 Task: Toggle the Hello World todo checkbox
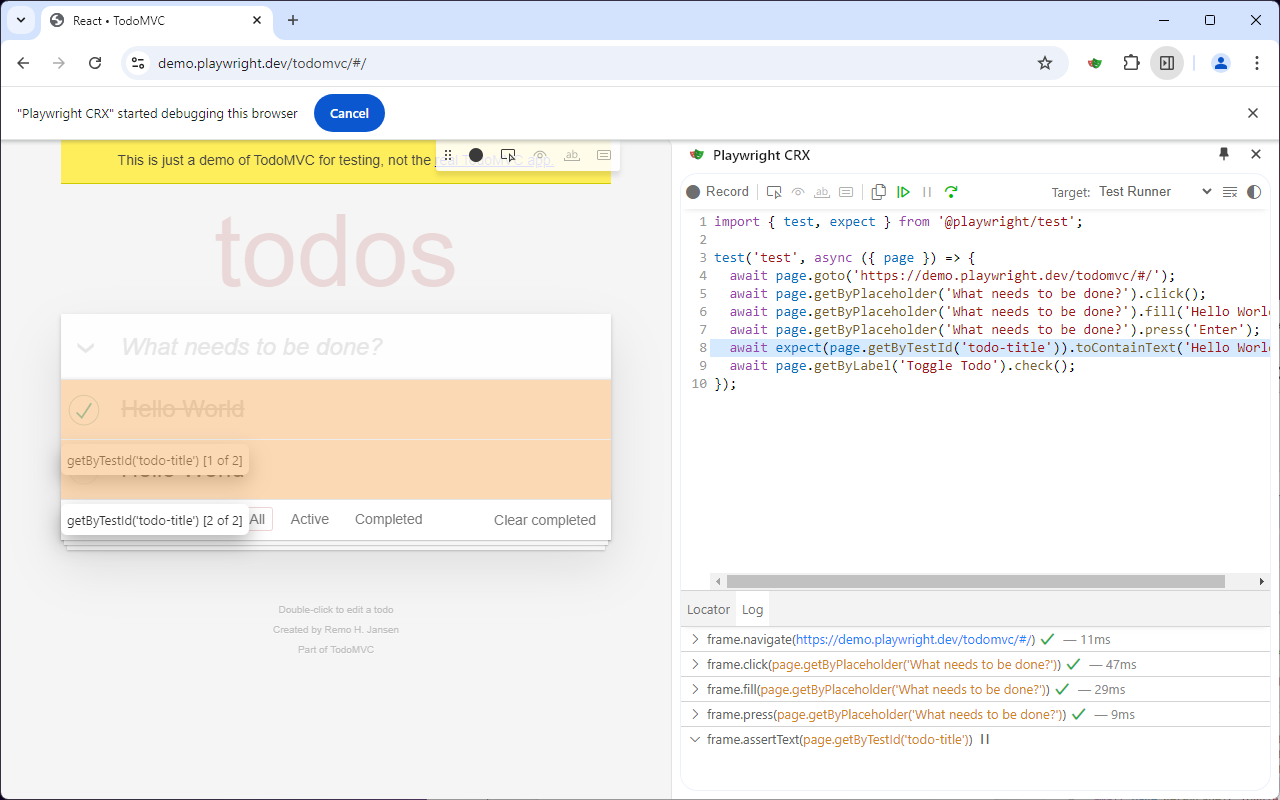(84, 409)
